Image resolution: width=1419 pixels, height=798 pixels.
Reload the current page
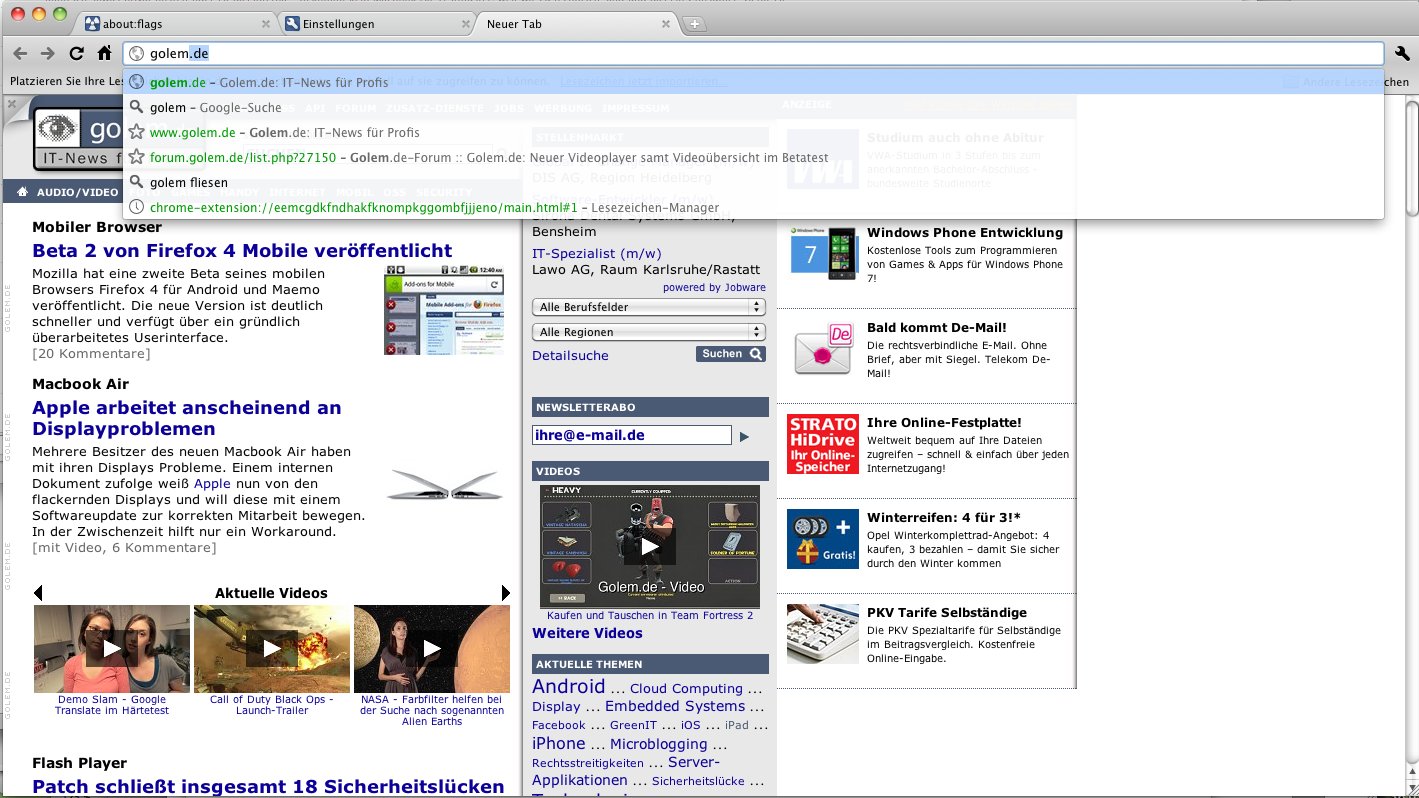pos(77,53)
